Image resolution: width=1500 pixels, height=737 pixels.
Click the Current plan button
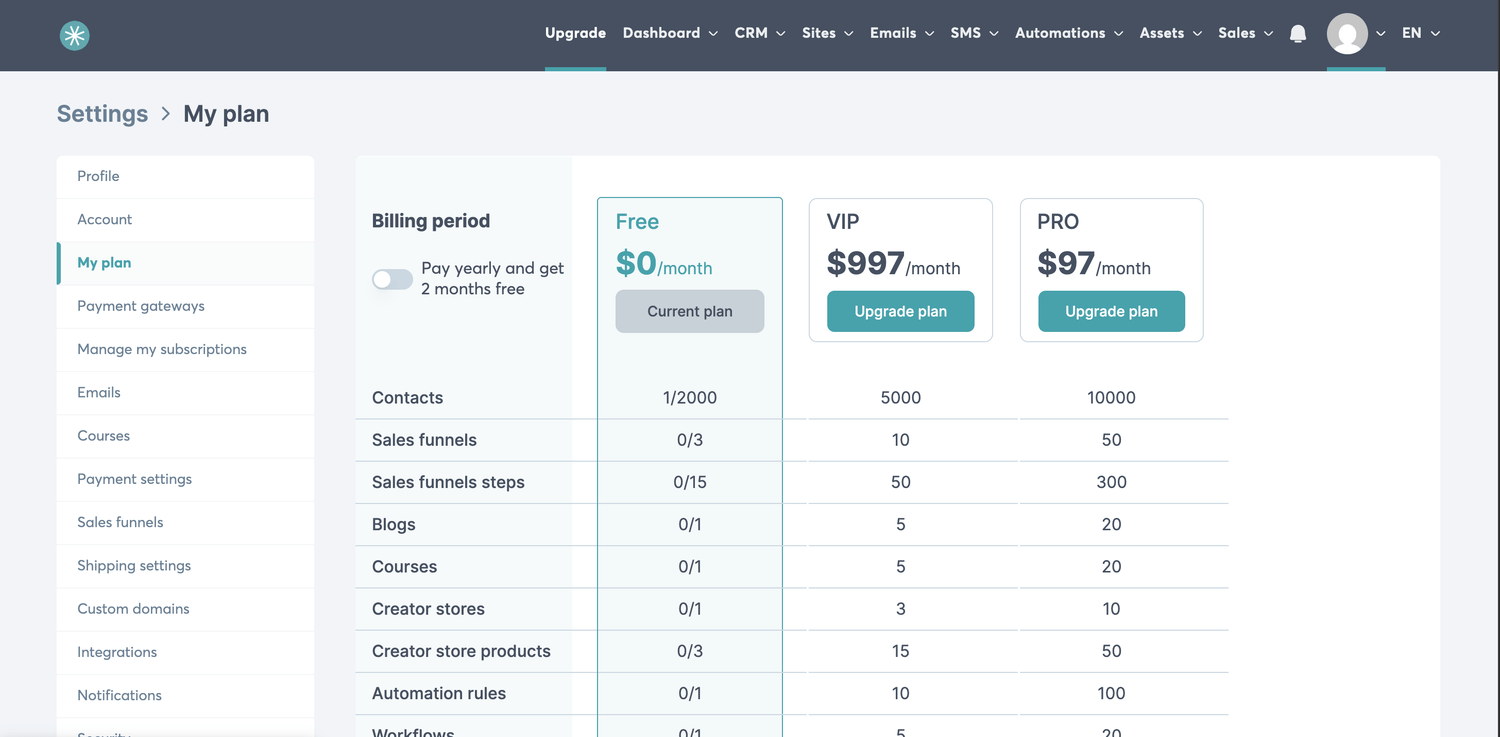coord(690,311)
